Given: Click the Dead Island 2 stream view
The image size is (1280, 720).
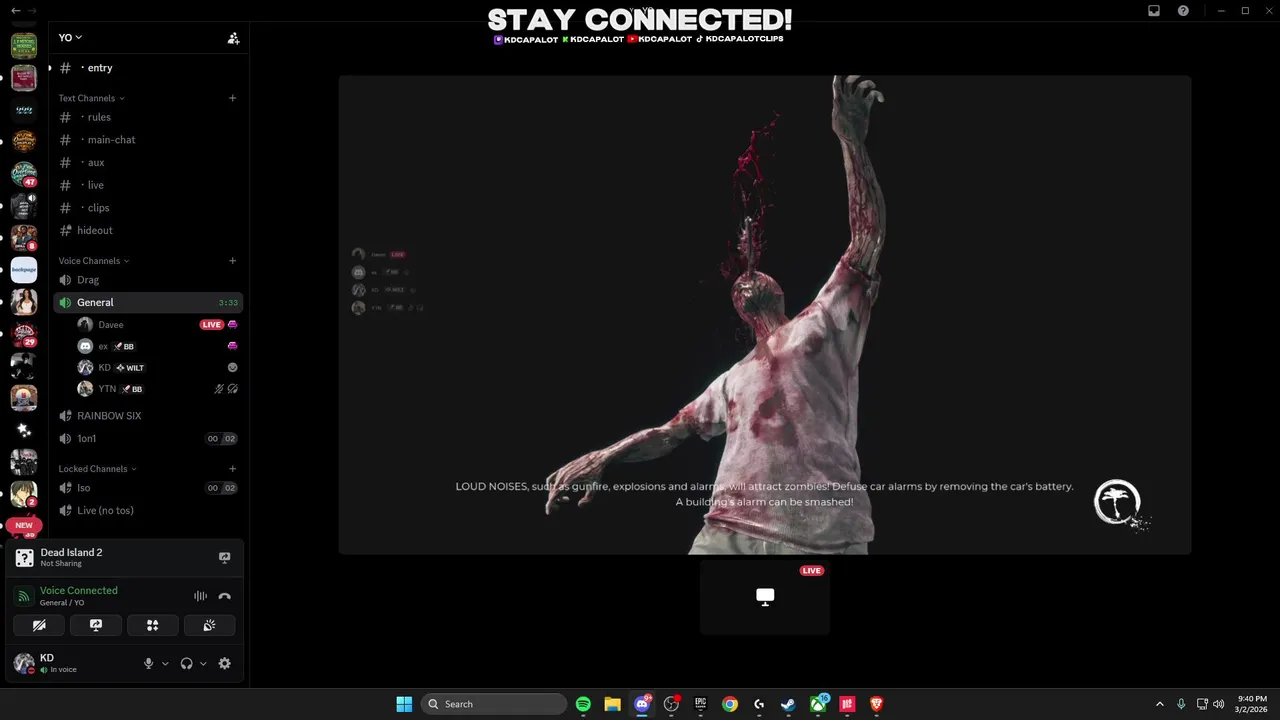Looking at the screenshot, I should (765, 314).
